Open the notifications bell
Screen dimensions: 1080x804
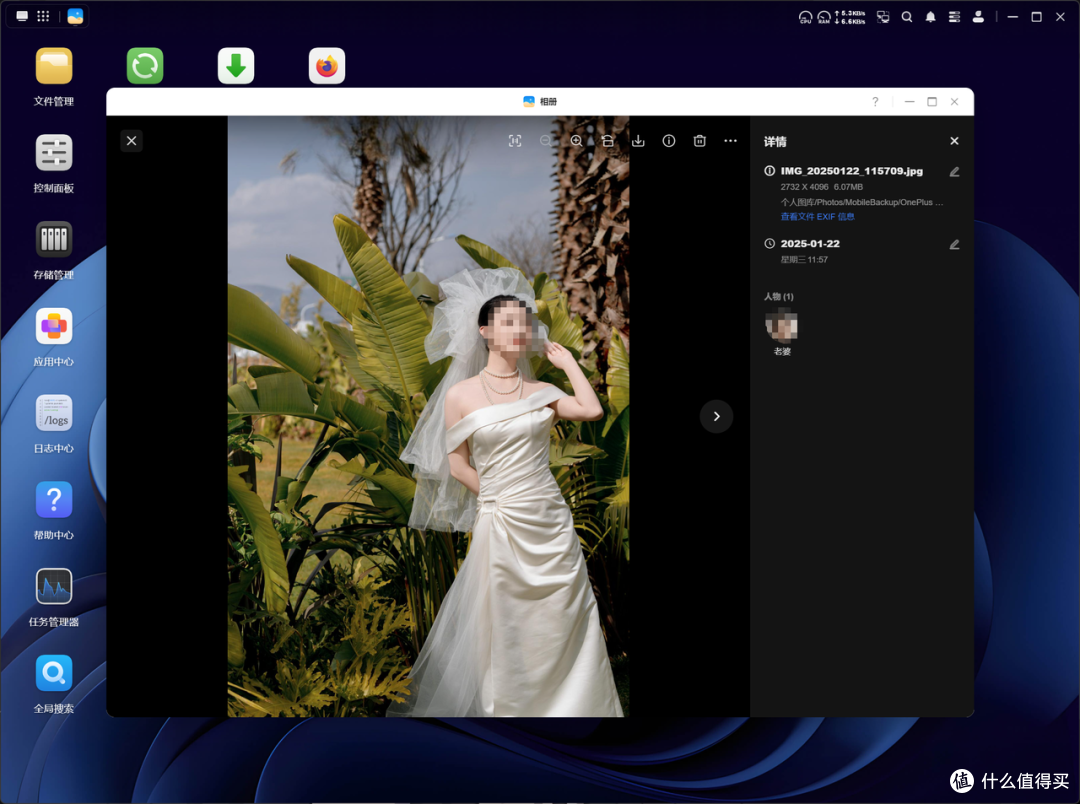931,17
